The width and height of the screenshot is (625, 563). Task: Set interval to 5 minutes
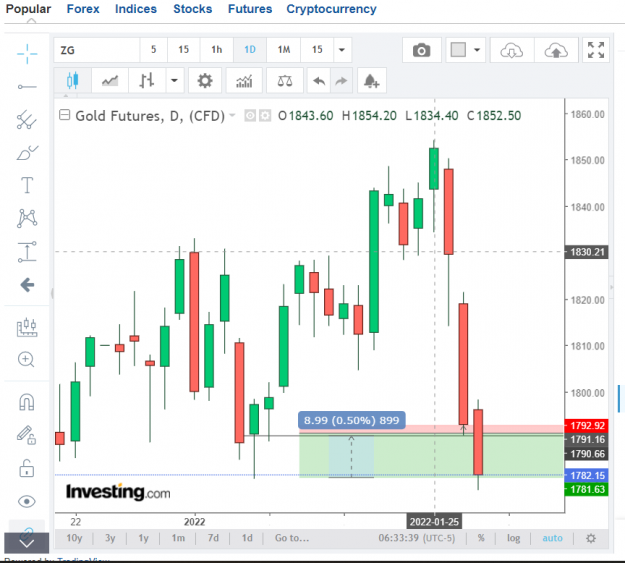(153, 50)
